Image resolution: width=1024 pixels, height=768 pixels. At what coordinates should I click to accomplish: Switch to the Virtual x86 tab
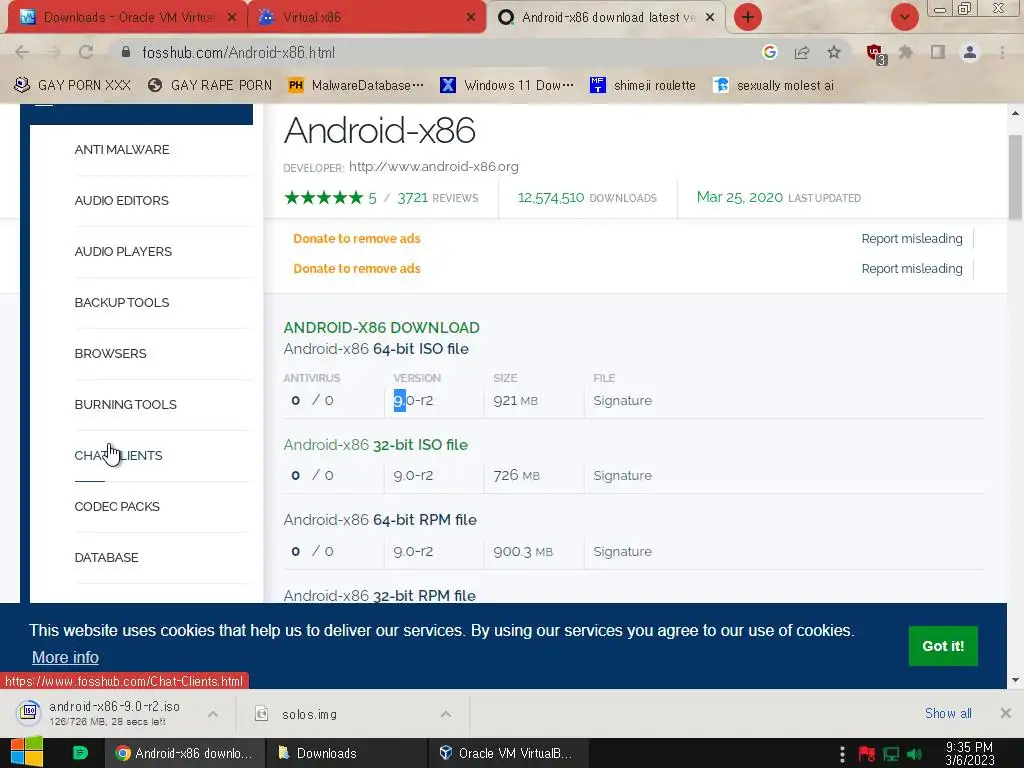tap(367, 17)
